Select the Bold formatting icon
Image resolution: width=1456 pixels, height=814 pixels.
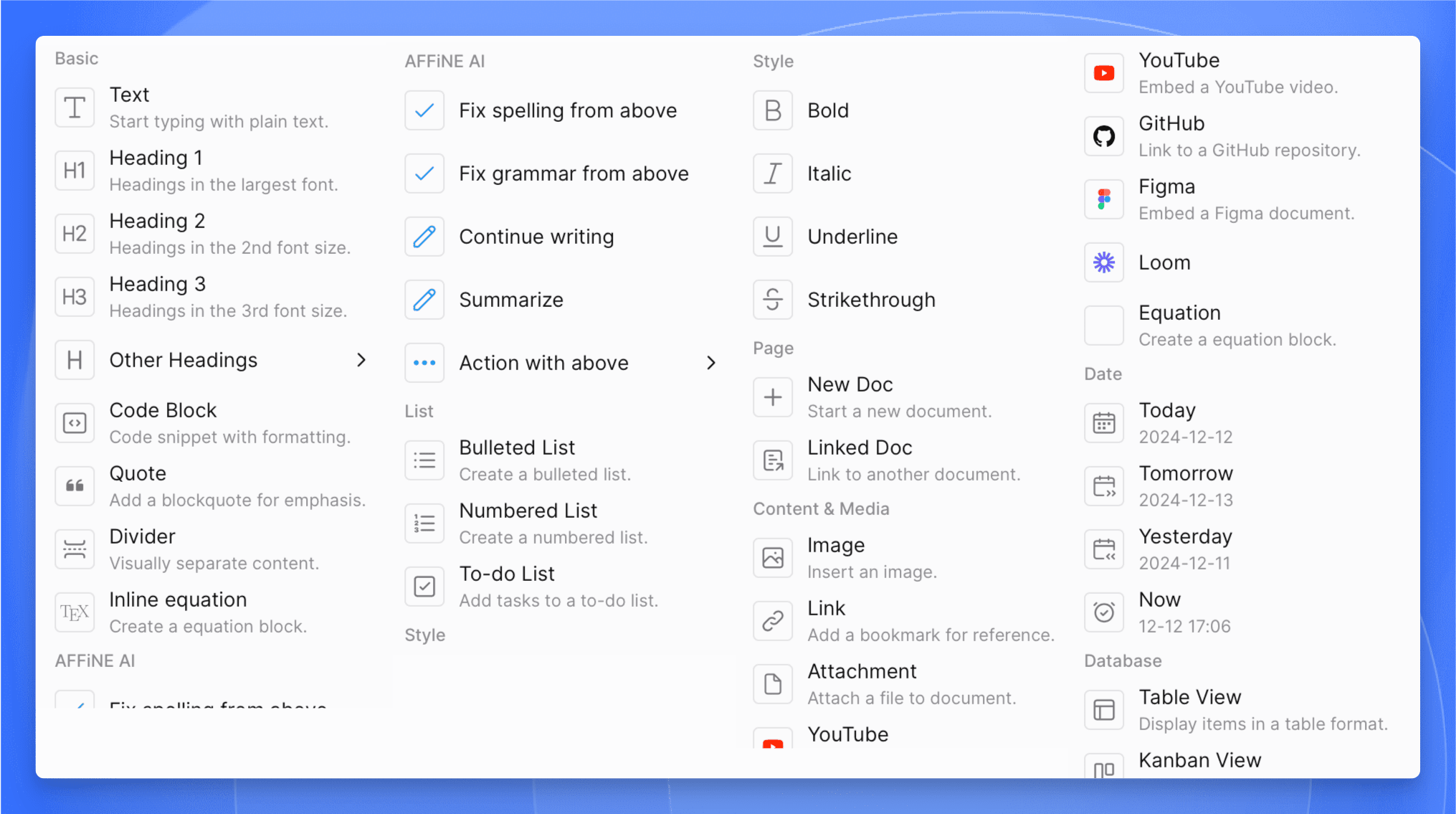pos(772,110)
